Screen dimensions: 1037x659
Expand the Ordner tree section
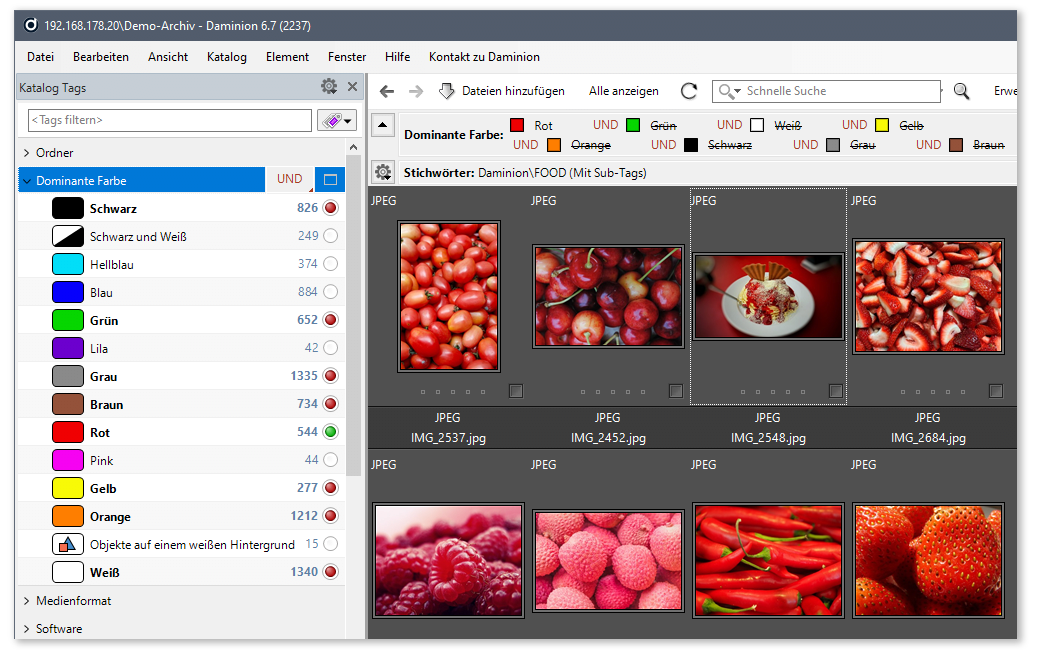click(x=26, y=153)
